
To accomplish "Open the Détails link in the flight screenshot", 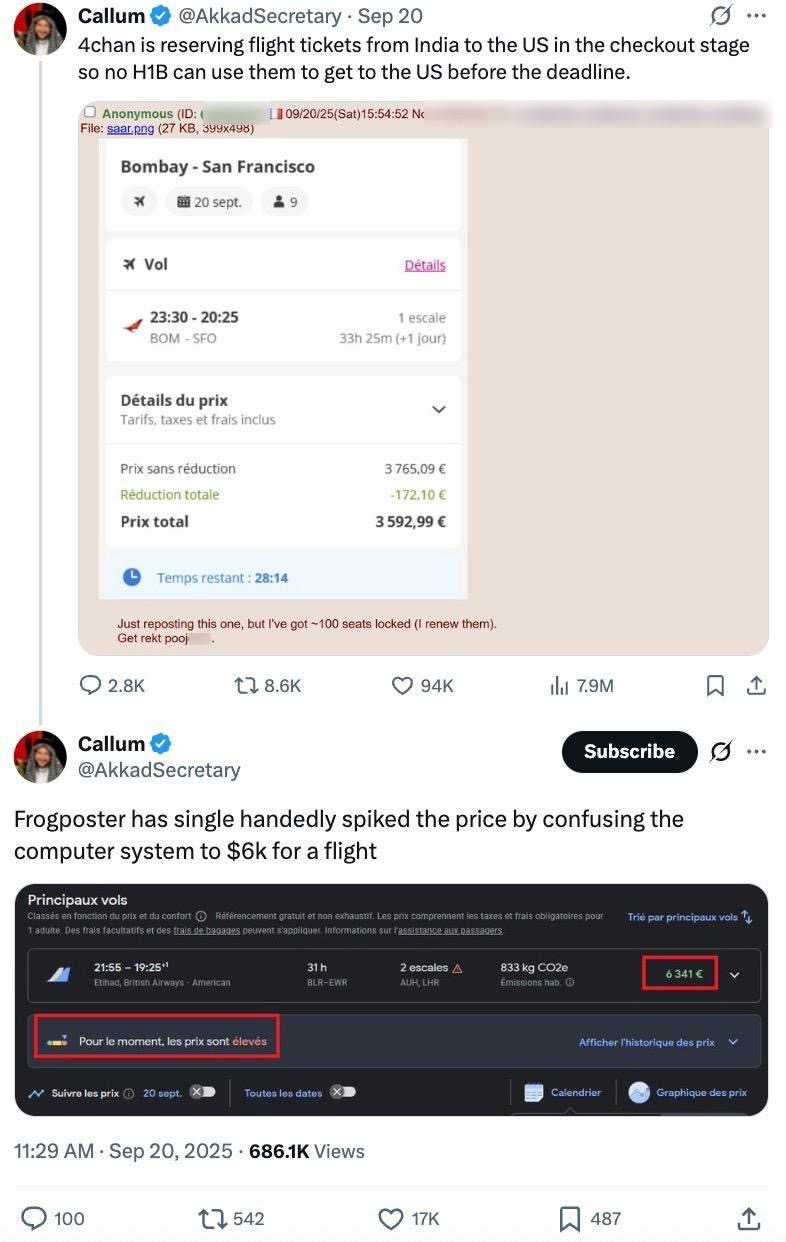I will coord(425,264).
